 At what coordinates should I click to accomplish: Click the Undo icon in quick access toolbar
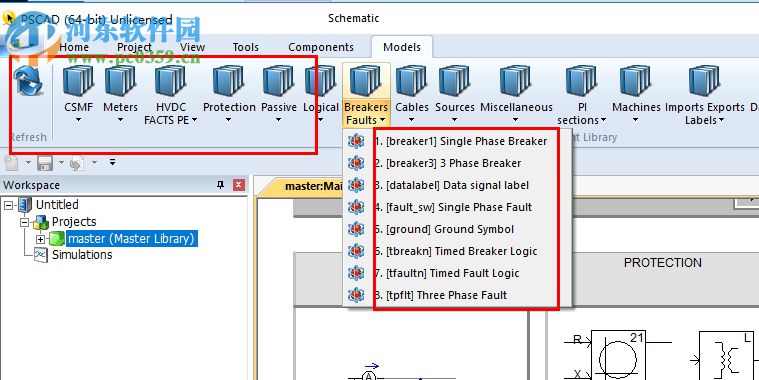pos(76,163)
